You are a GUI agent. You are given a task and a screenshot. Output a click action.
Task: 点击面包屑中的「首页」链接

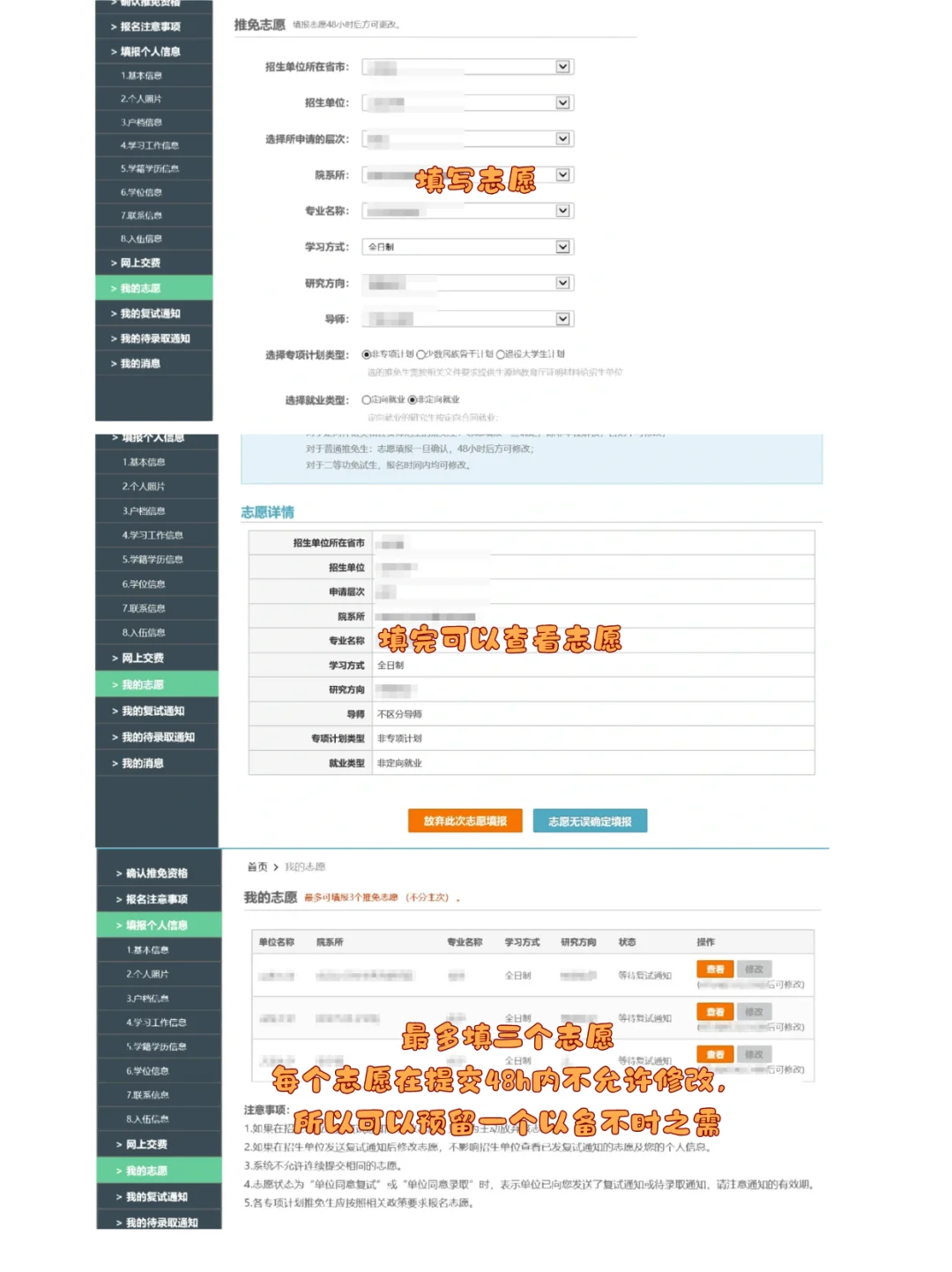pos(258,867)
